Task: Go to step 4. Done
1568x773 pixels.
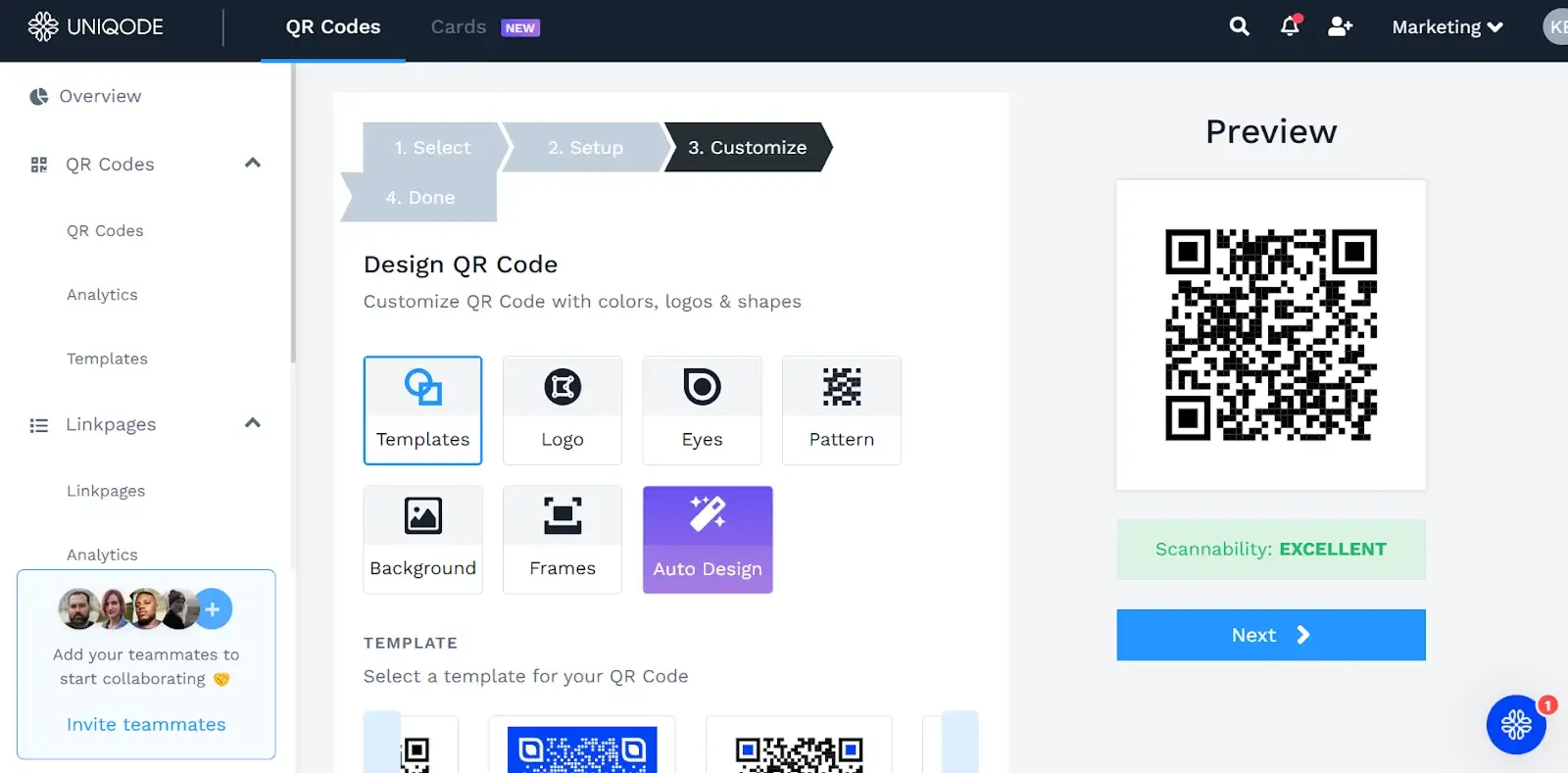Action: (x=419, y=197)
